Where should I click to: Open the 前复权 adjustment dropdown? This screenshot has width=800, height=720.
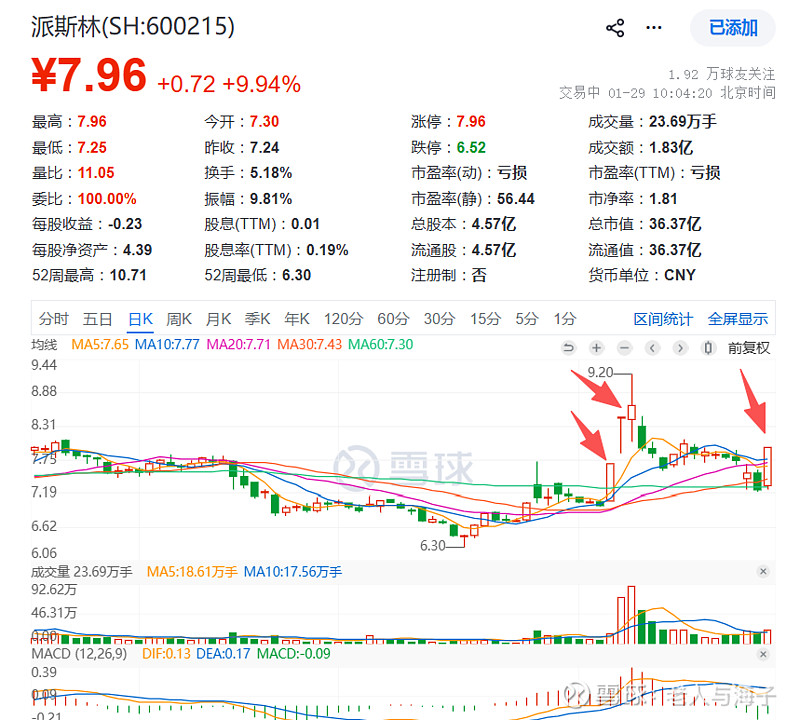[748, 348]
